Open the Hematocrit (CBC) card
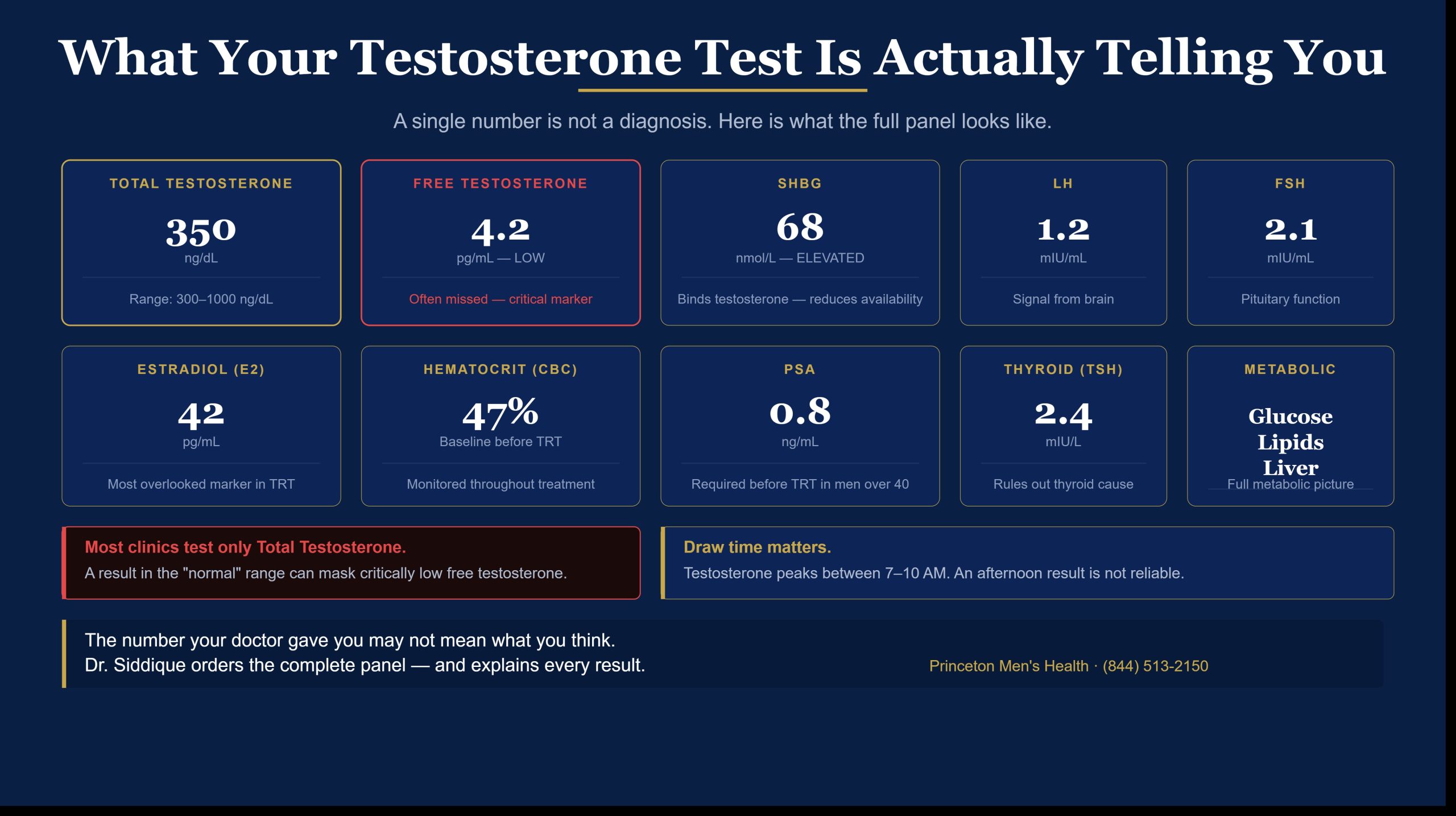Image resolution: width=1456 pixels, height=816 pixels. pyautogui.click(x=500, y=426)
